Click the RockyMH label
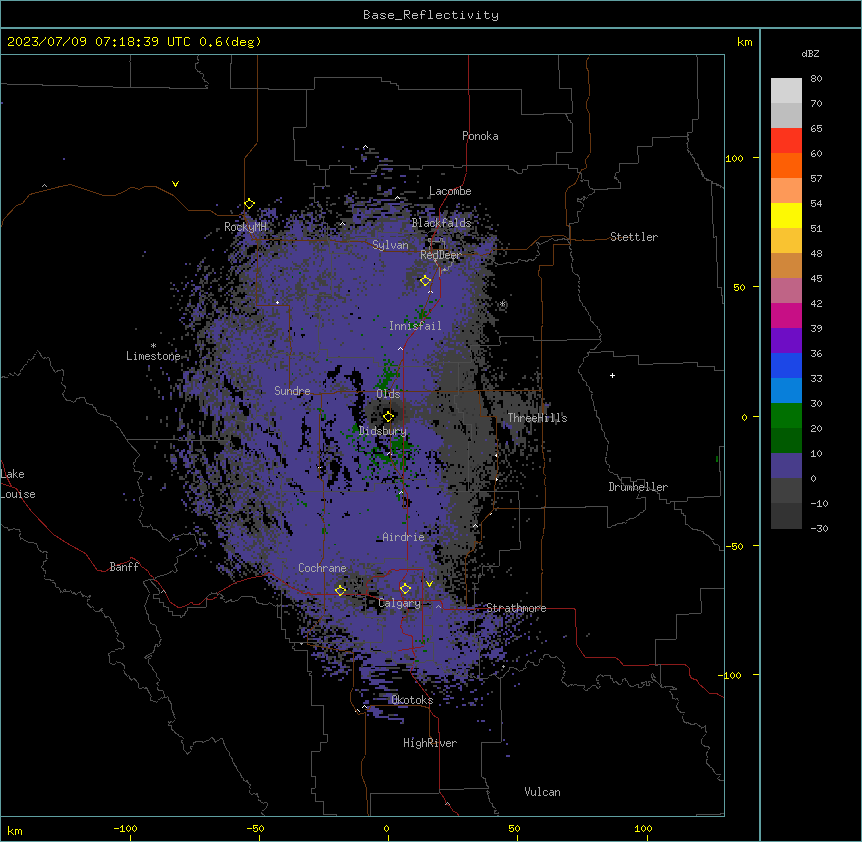Screen dimensions: 862x842 (x=245, y=227)
